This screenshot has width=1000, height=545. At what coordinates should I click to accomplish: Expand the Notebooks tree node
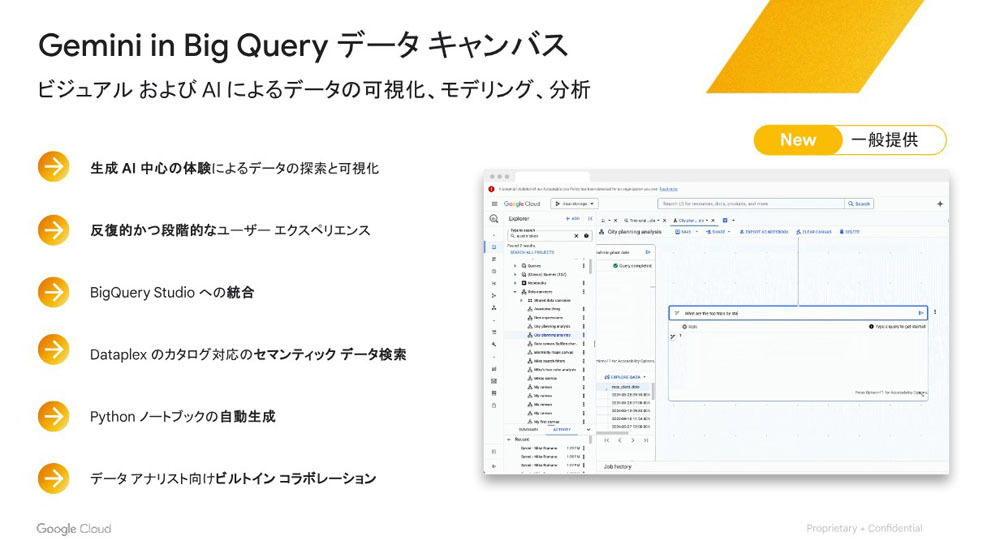(x=516, y=283)
